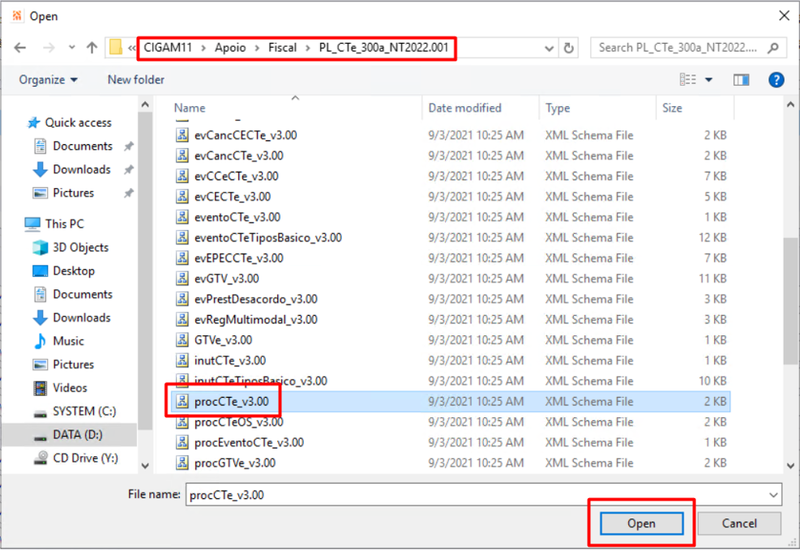This screenshot has height=550, width=800.
Task: Click the evRegMultimodal_v3.00 file icon
Action: click(x=182, y=319)
